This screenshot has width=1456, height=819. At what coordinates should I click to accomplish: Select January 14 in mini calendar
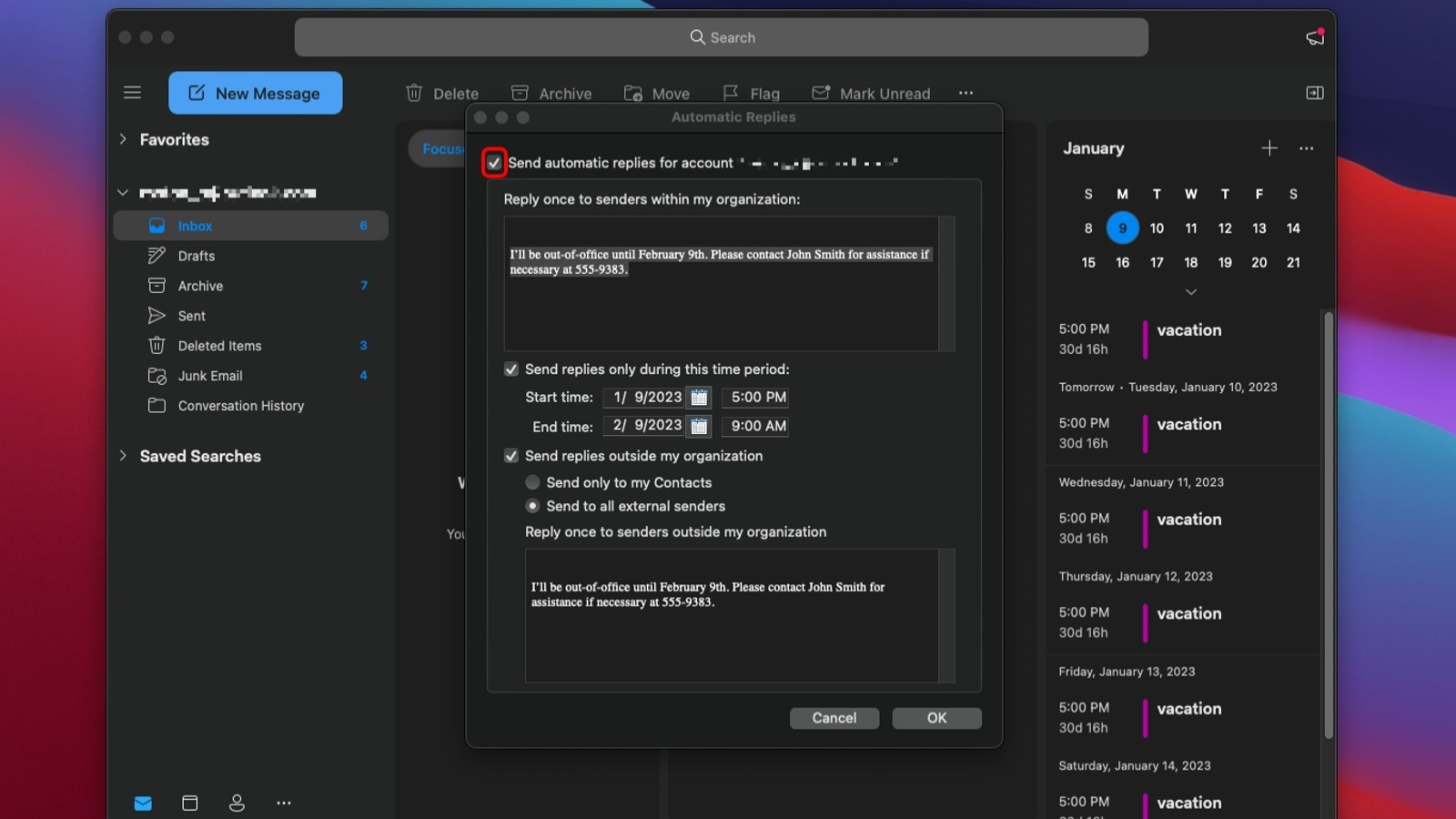point(1293,228)
